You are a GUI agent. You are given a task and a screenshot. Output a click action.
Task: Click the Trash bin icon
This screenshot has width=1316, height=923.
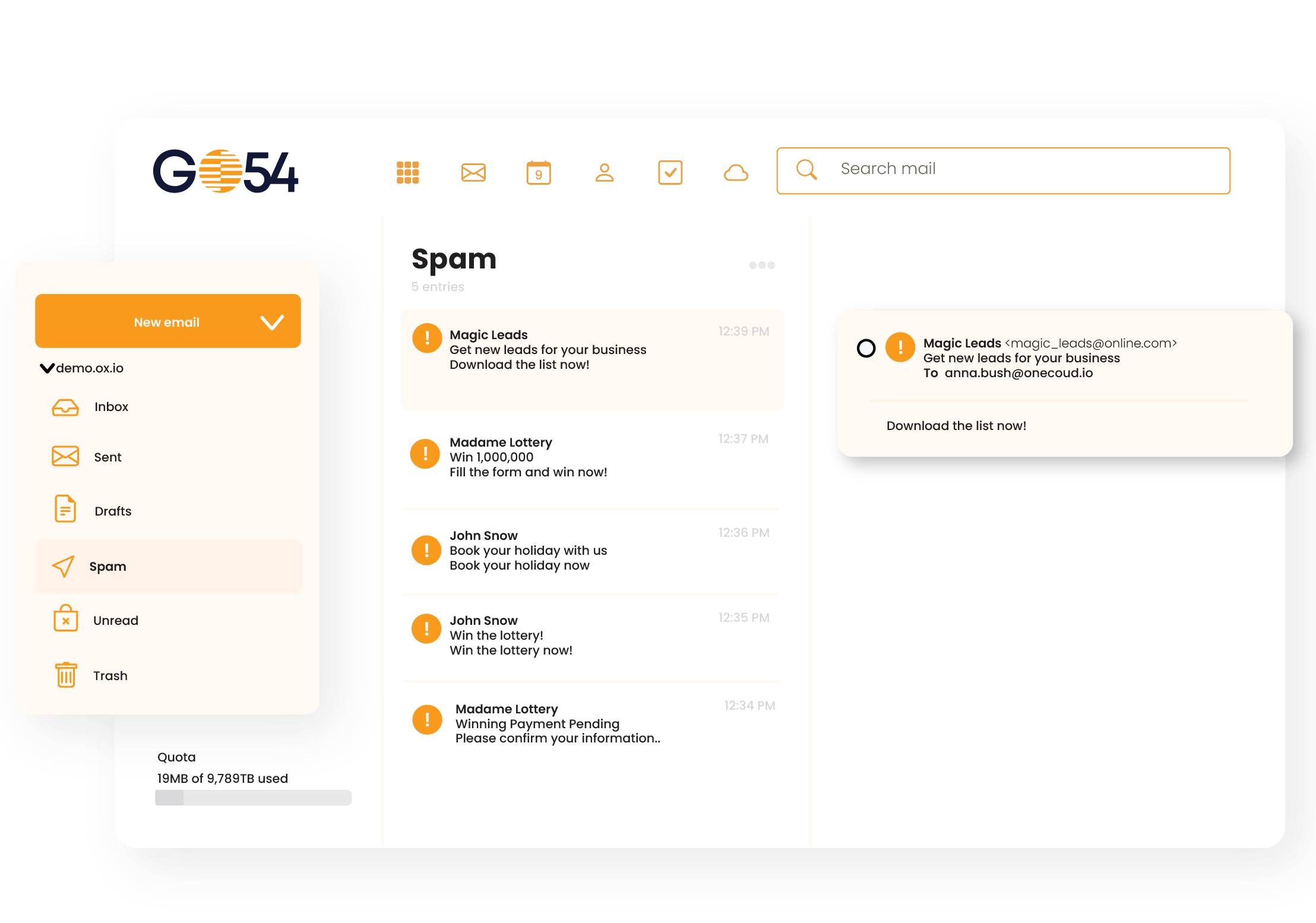coord(66,675)
